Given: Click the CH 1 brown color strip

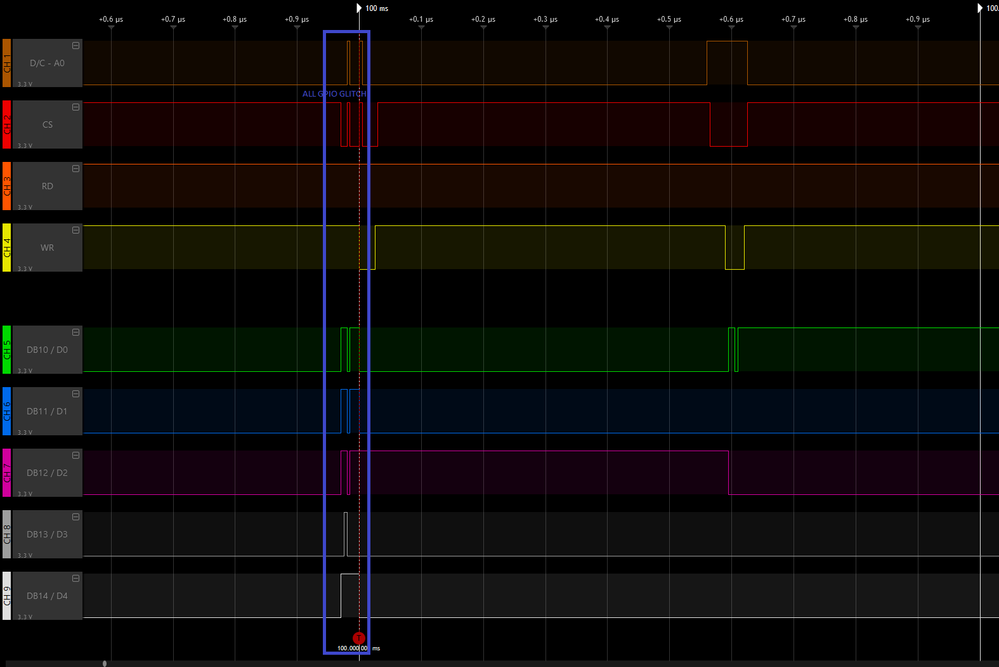Looking at the screenshot, I should click(6, 63).
